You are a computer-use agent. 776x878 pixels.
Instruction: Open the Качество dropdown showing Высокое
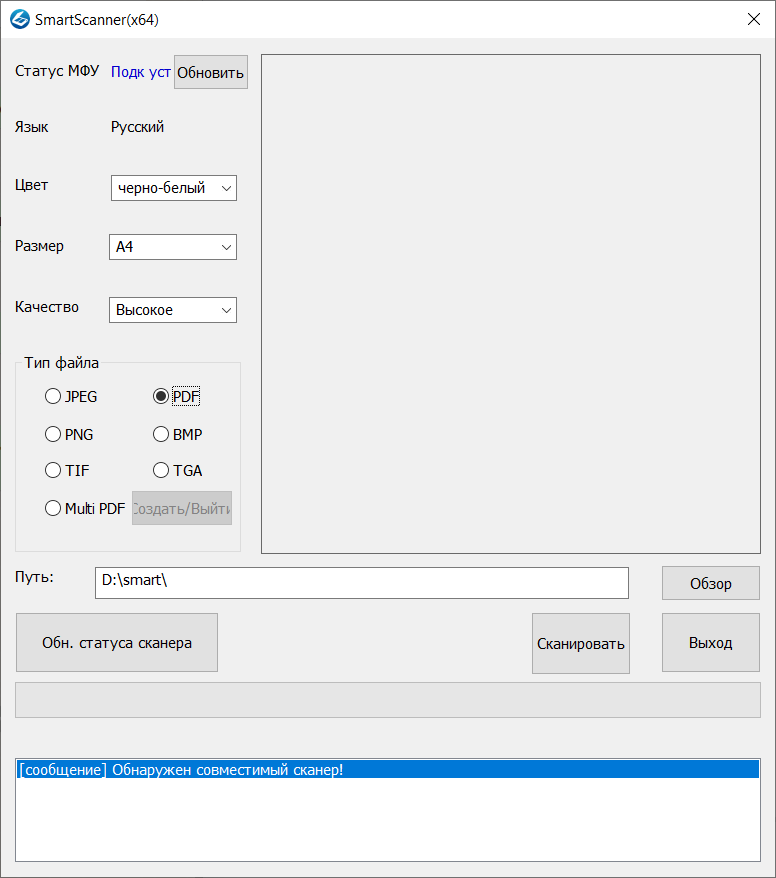click(172, 310)
